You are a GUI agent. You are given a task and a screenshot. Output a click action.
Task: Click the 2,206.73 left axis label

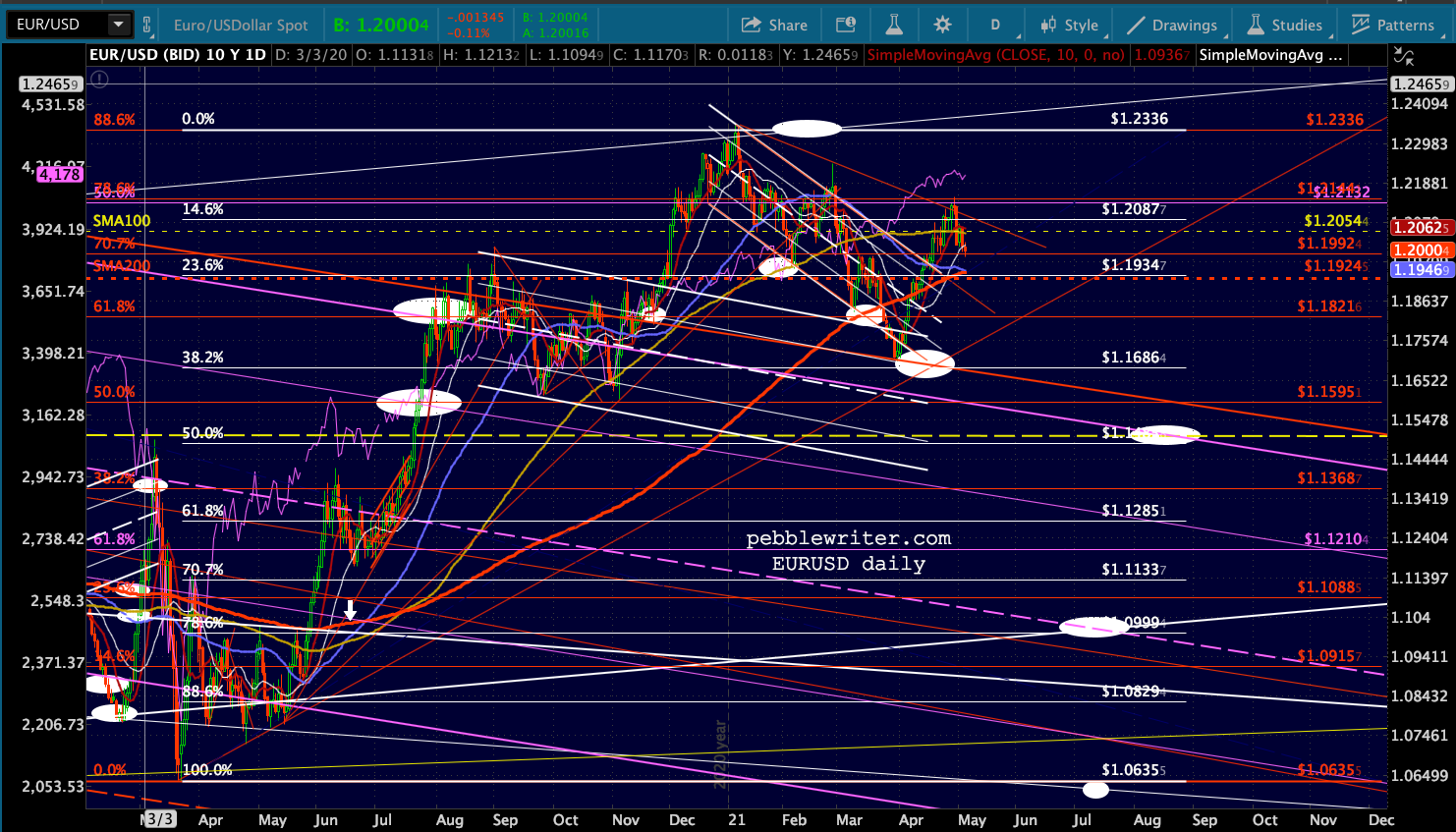[52, 725]
